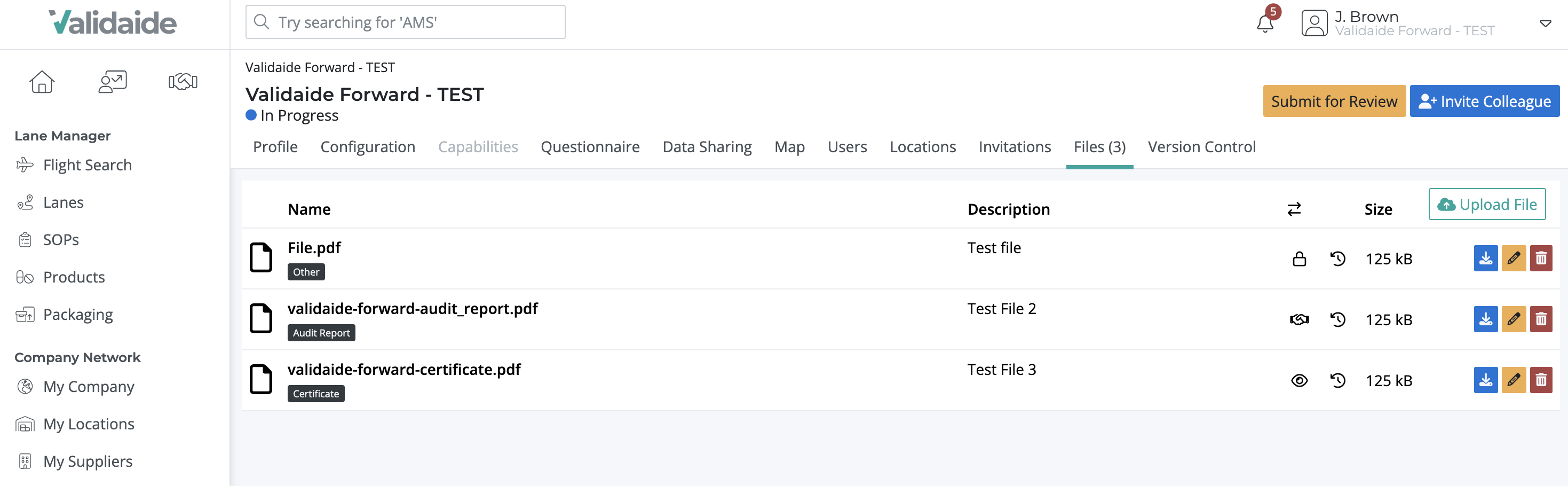Click the Audit Report tag badge
Image resolution: width=1568 pixels, height=486 pixels.
[x=321, y=333]
